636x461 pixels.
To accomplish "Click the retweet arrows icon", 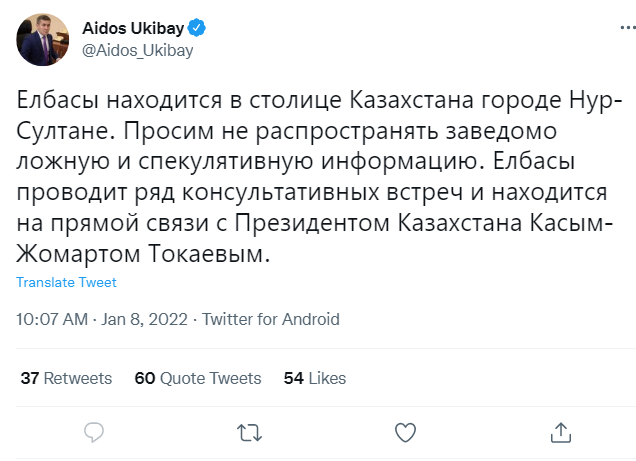I will coord(249,432).
